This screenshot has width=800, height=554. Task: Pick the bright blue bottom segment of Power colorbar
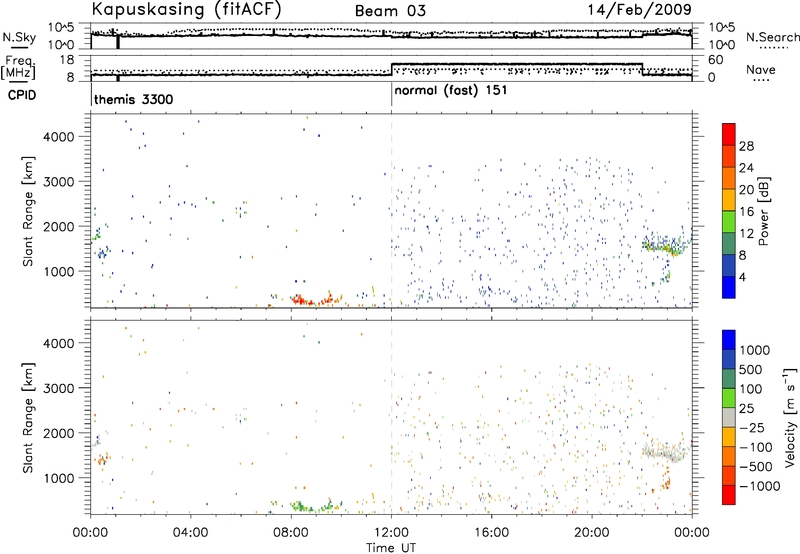point(729,287)
